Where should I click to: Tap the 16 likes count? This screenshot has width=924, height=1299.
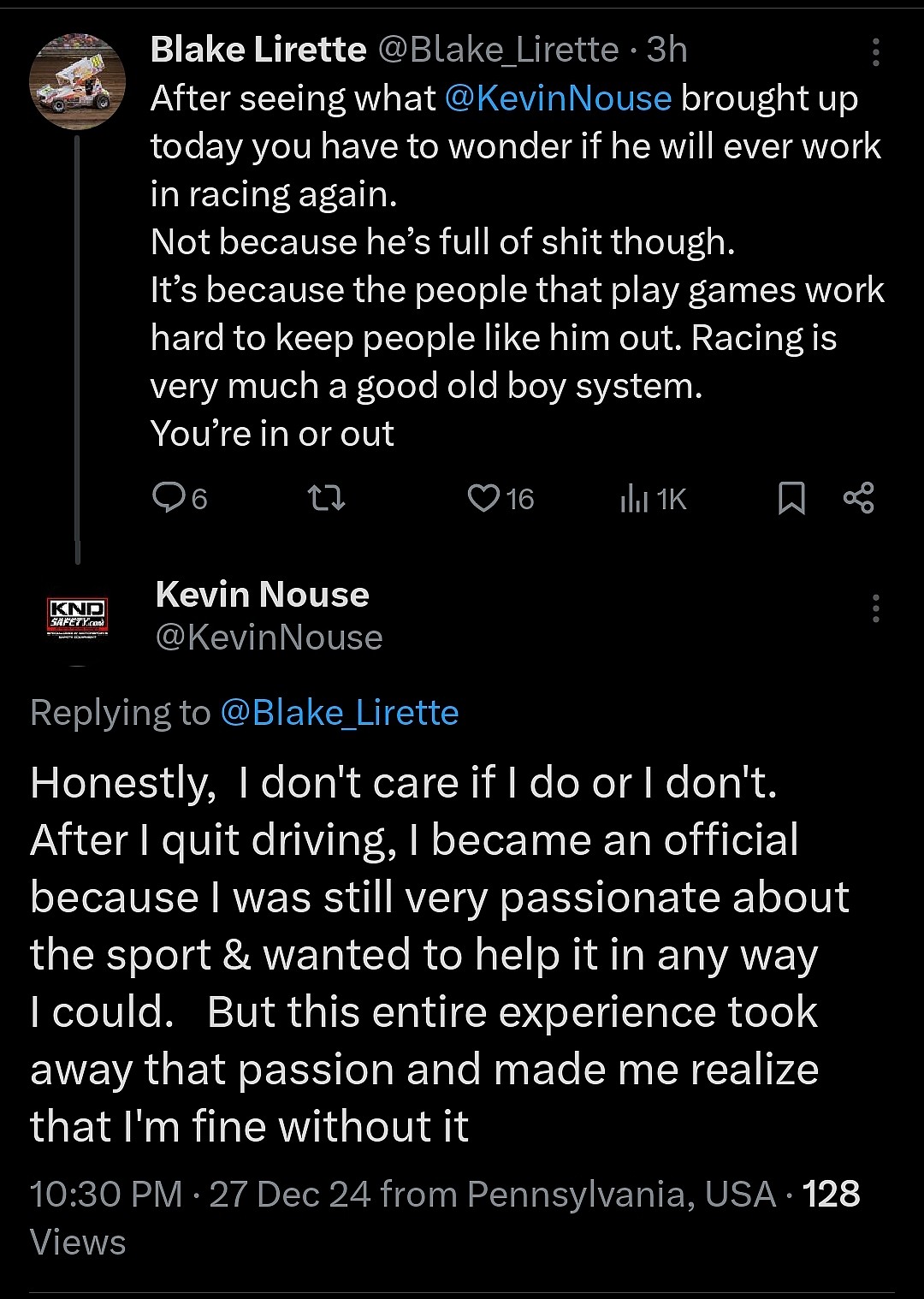click(x=519, y=499)
